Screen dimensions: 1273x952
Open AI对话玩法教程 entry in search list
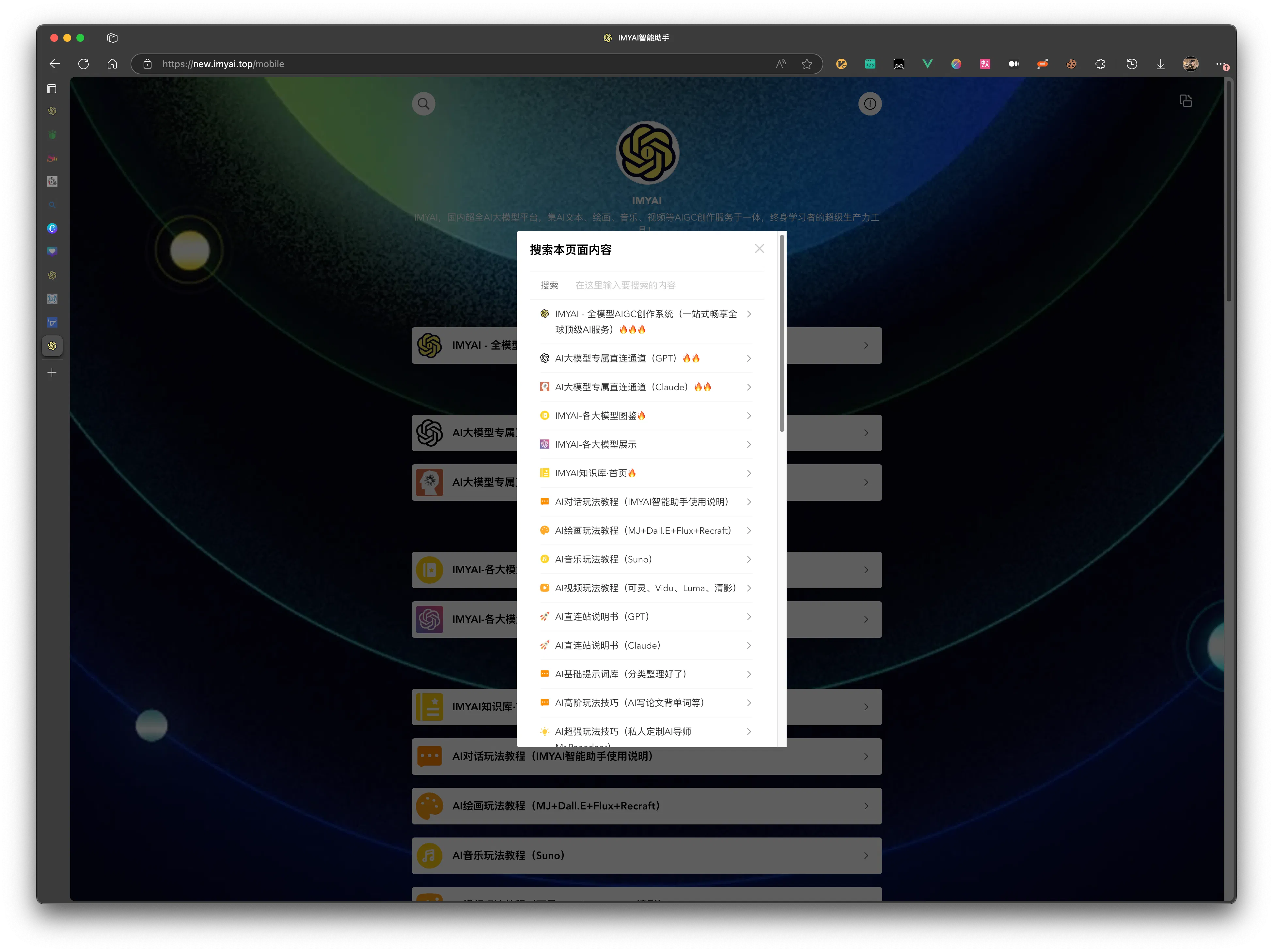click(646, 501)
